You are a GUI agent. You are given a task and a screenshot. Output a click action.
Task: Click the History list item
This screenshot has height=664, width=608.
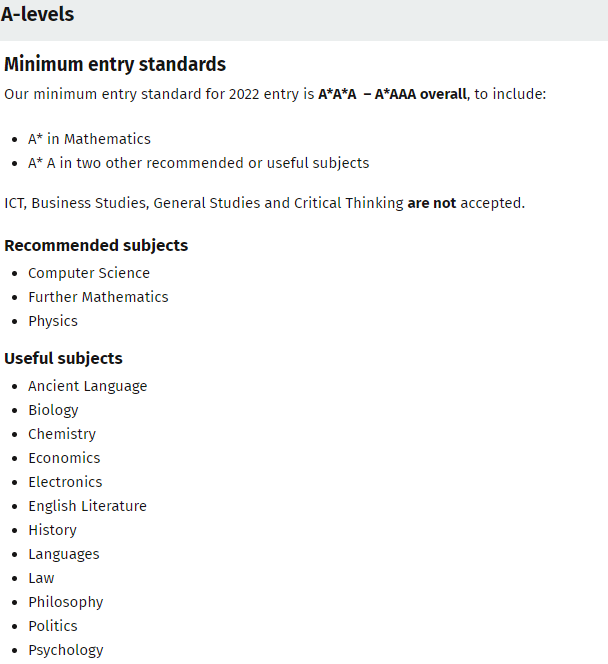pyautogui.click(x=53, y=530)
